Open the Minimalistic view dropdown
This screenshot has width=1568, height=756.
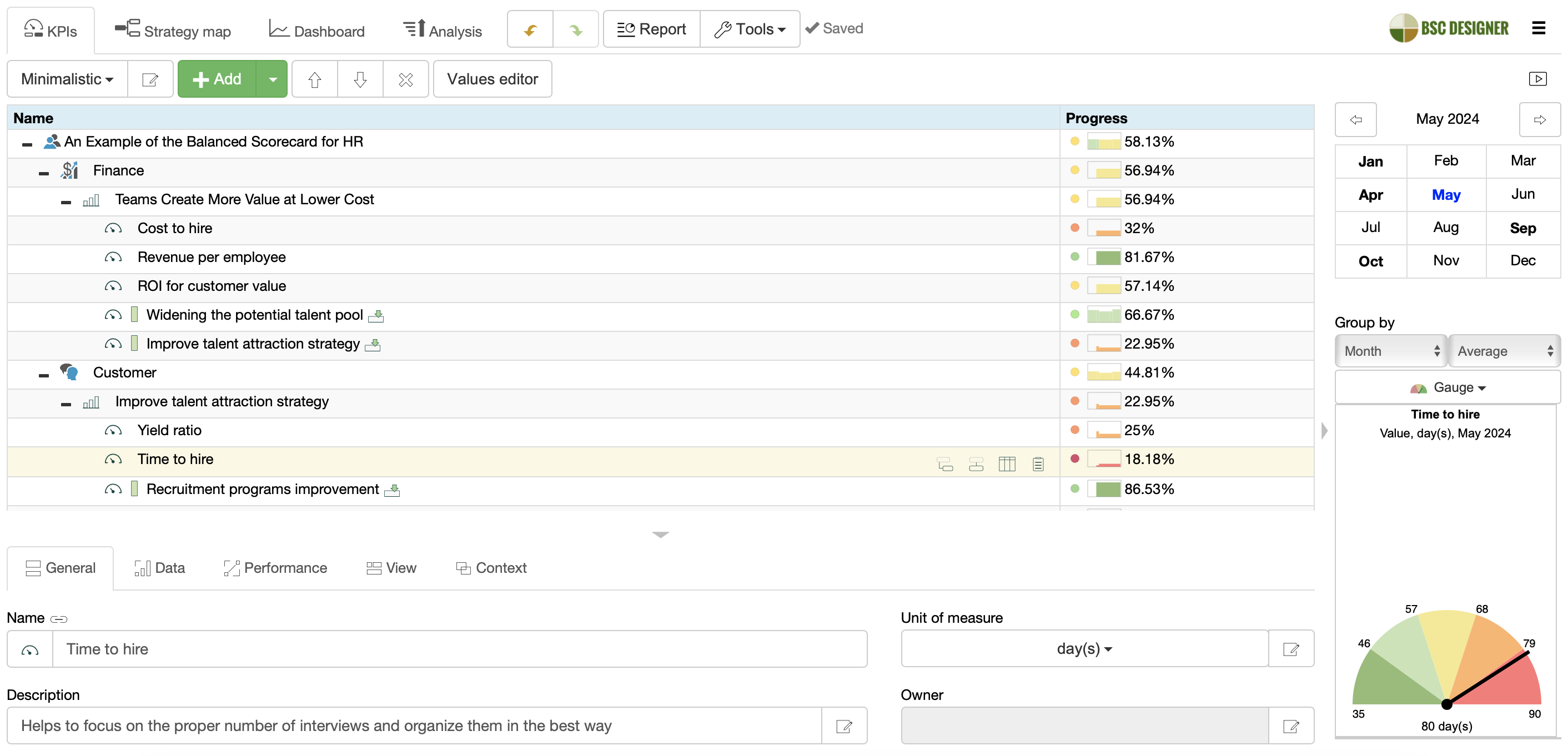(67, 79)
